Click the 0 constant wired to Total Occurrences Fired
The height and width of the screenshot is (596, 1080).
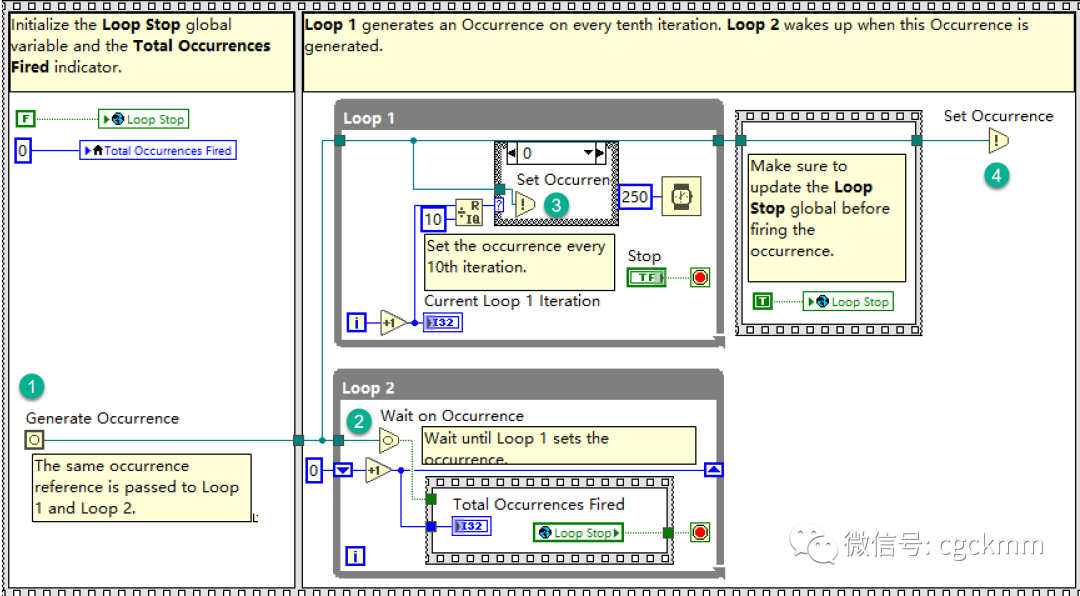(23, 150)
